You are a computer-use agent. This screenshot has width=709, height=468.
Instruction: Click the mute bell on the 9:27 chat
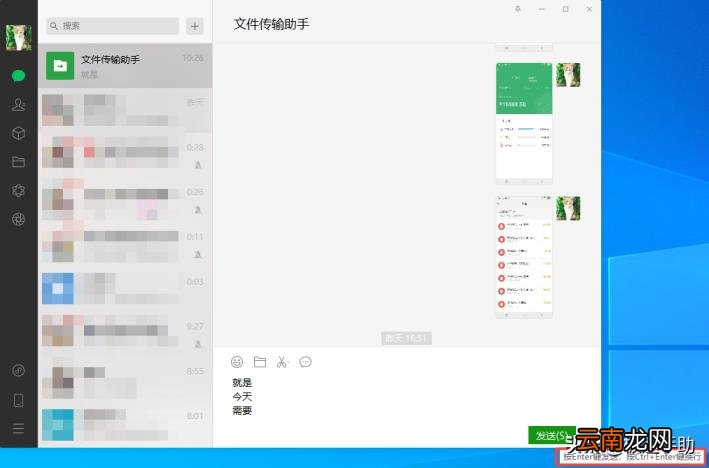pyautogui.click(x=198, y=344)
